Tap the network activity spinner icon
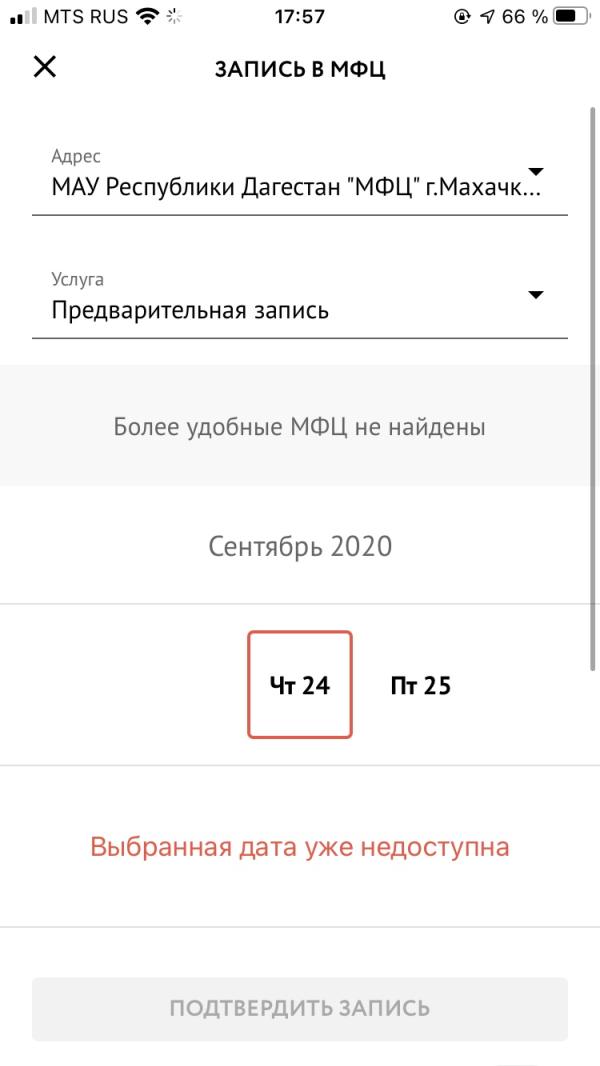 pyautogui.click(x=174, y=16)
